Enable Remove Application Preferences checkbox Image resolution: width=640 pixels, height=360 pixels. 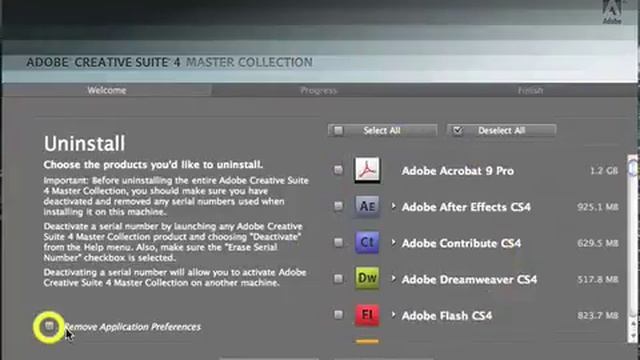pos(49,326)
